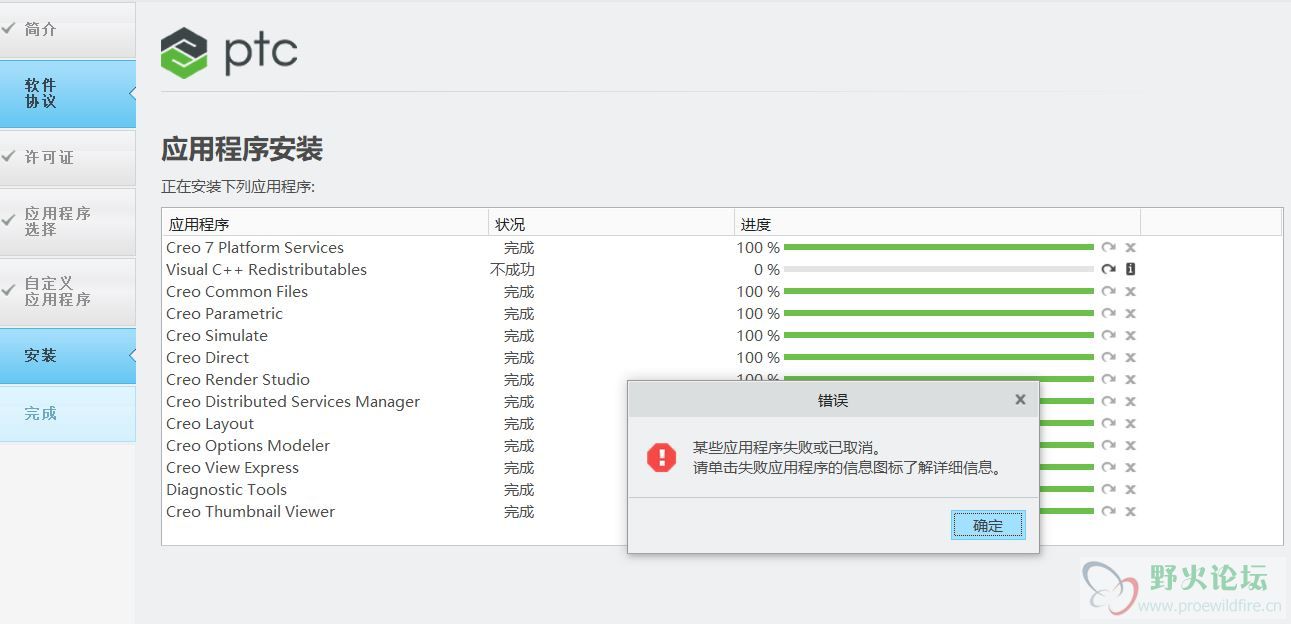Click retry icon for Creo Distributed Services Manager

click(1108, 401)
